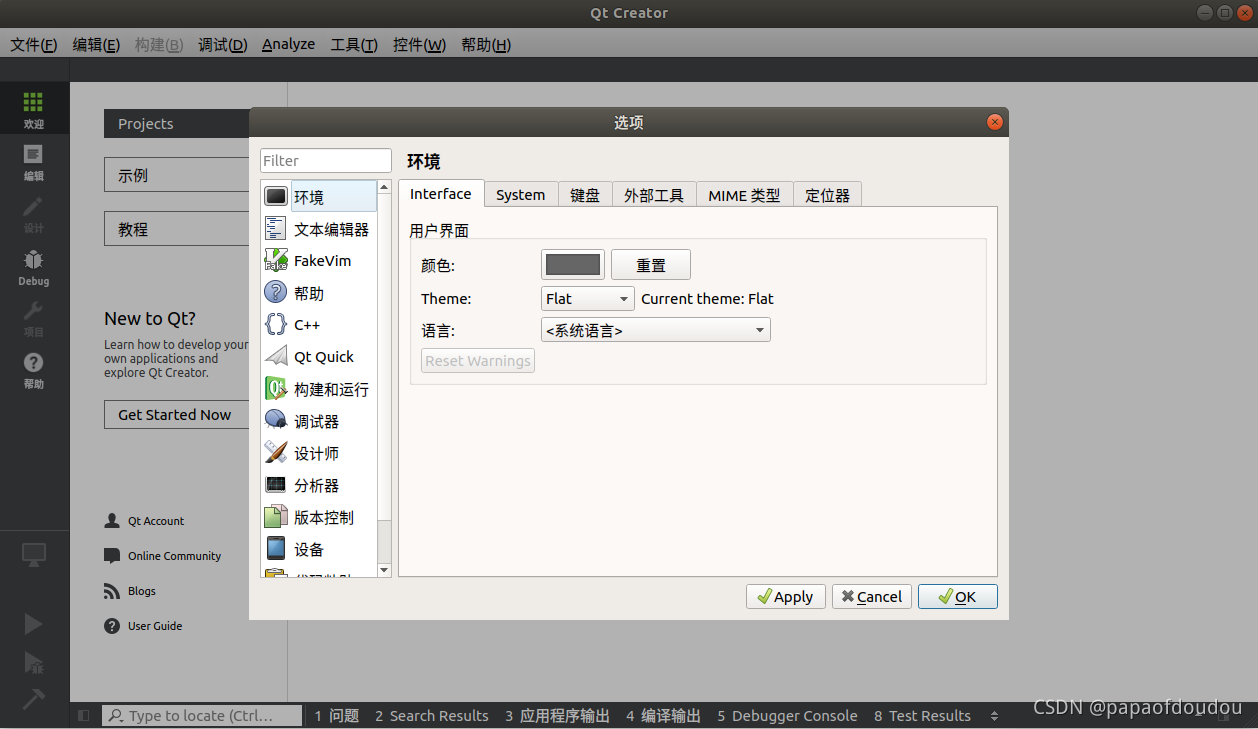
Task: Switch to the MIME 类型 tab
Action: coord(745,195)
